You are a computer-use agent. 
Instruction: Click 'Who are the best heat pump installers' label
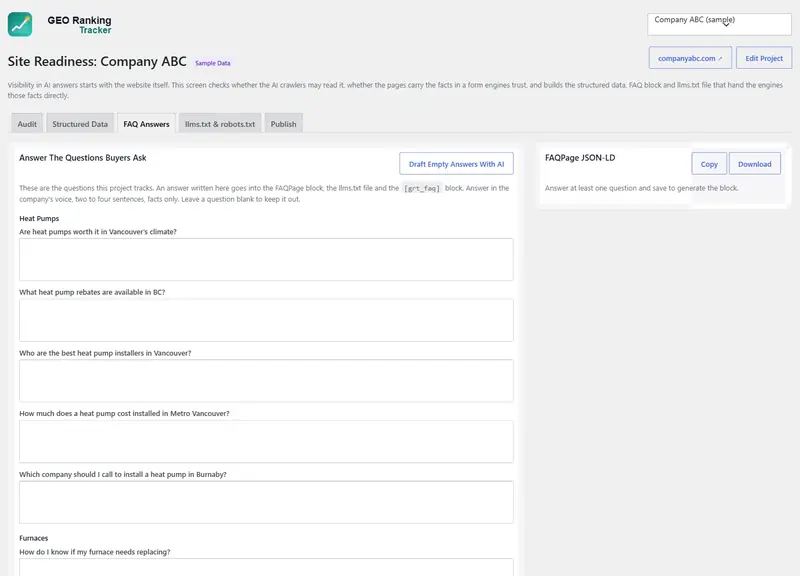coord(105,353)
